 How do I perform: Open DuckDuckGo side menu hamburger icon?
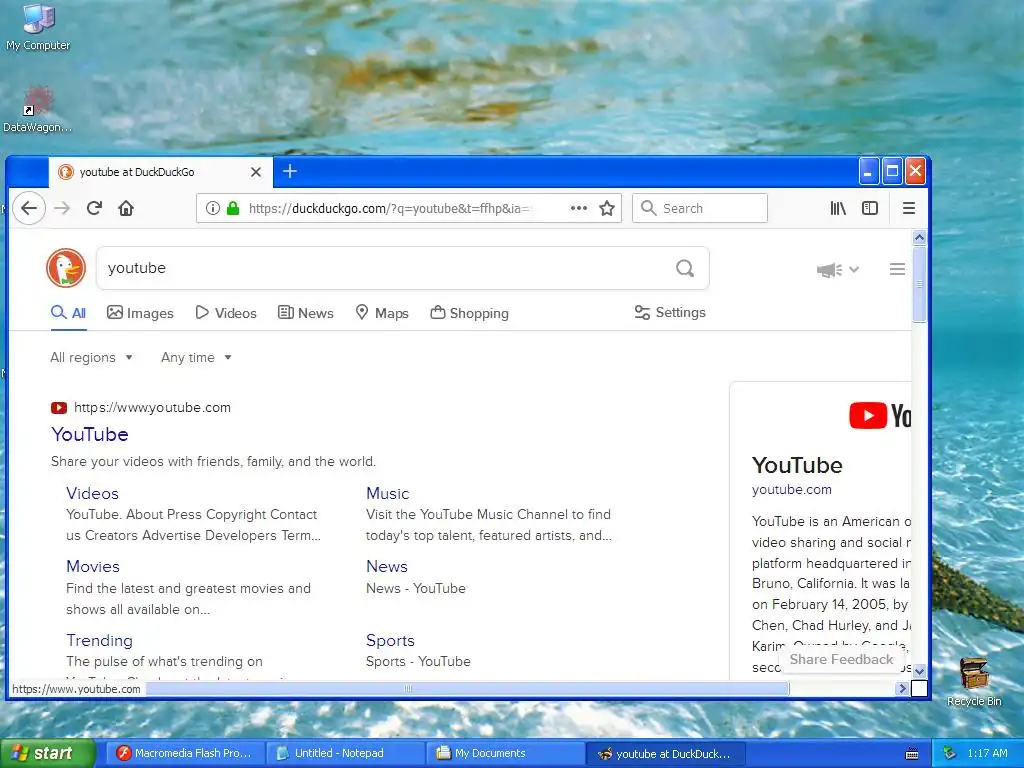click(x=897, y=269)
